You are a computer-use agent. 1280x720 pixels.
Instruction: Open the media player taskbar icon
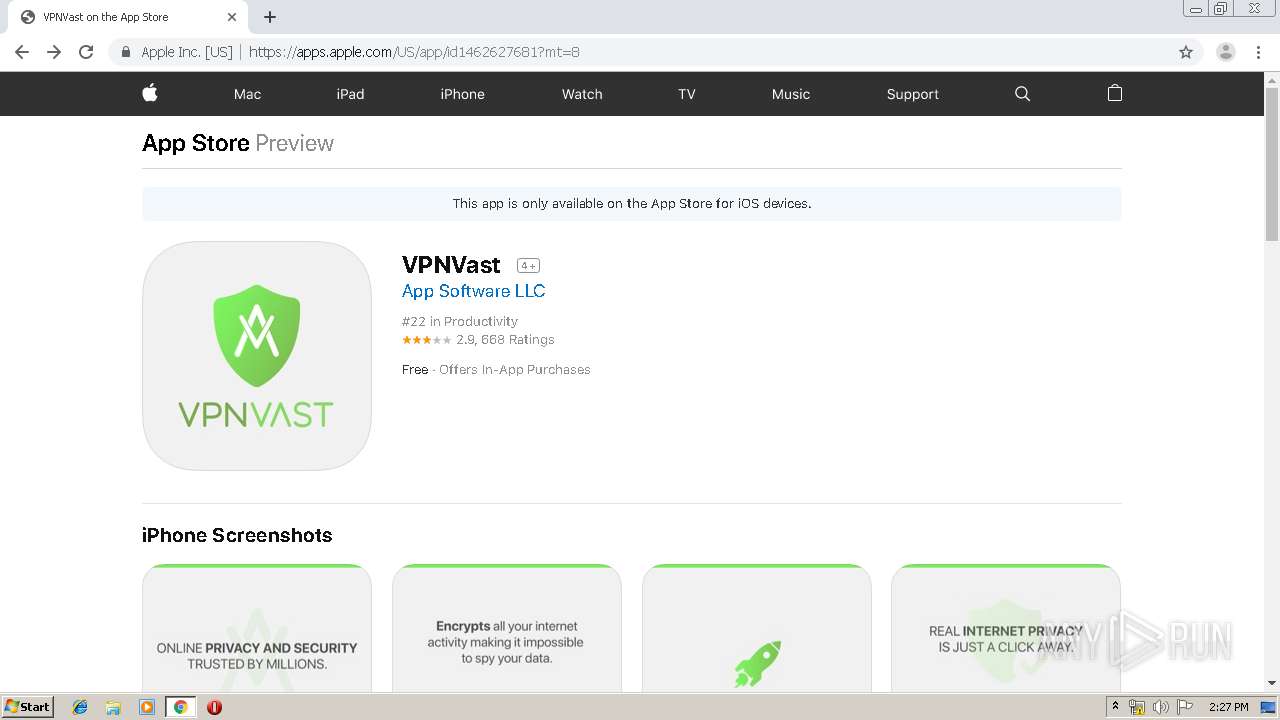click(147, 707)
